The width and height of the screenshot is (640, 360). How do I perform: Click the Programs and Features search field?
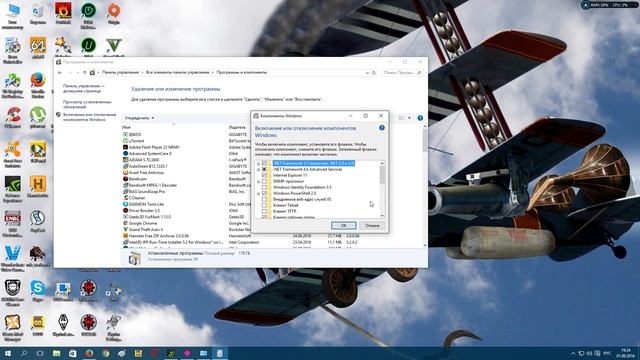[x=402, y=73]
